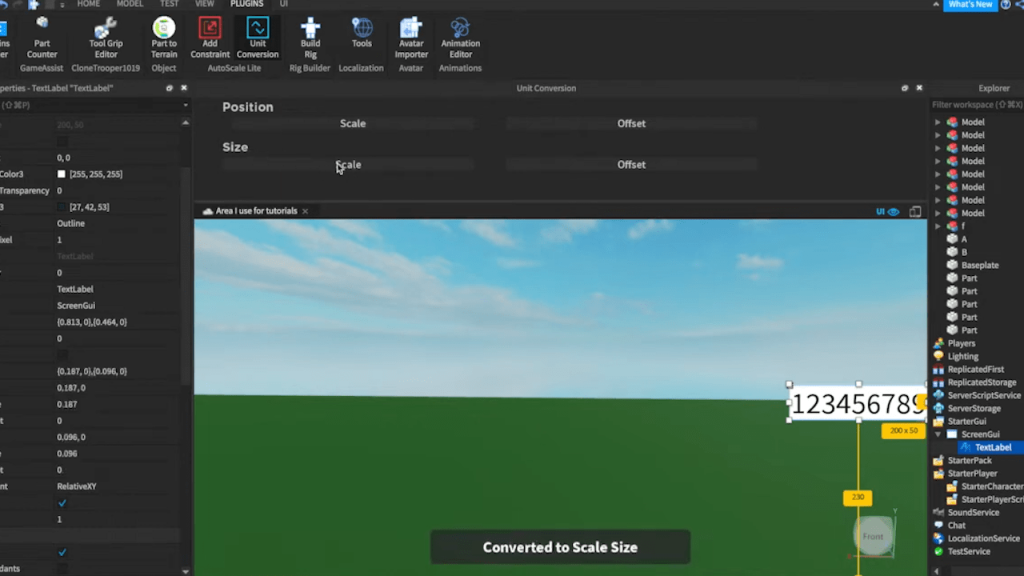Viewport: 1024px width, 576px height.
Task: Select StarterGui in Explorer
Action: (967, 421)
